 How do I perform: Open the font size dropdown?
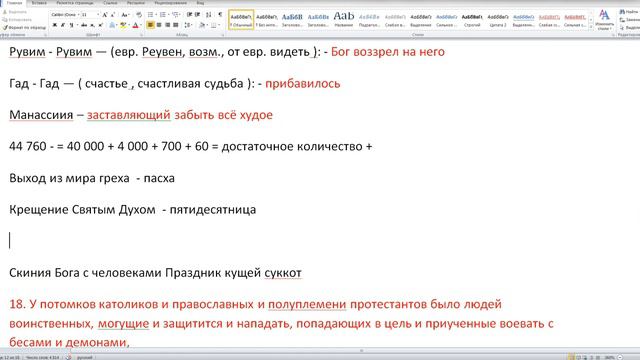pyautogui.click(x=98, y=15)
